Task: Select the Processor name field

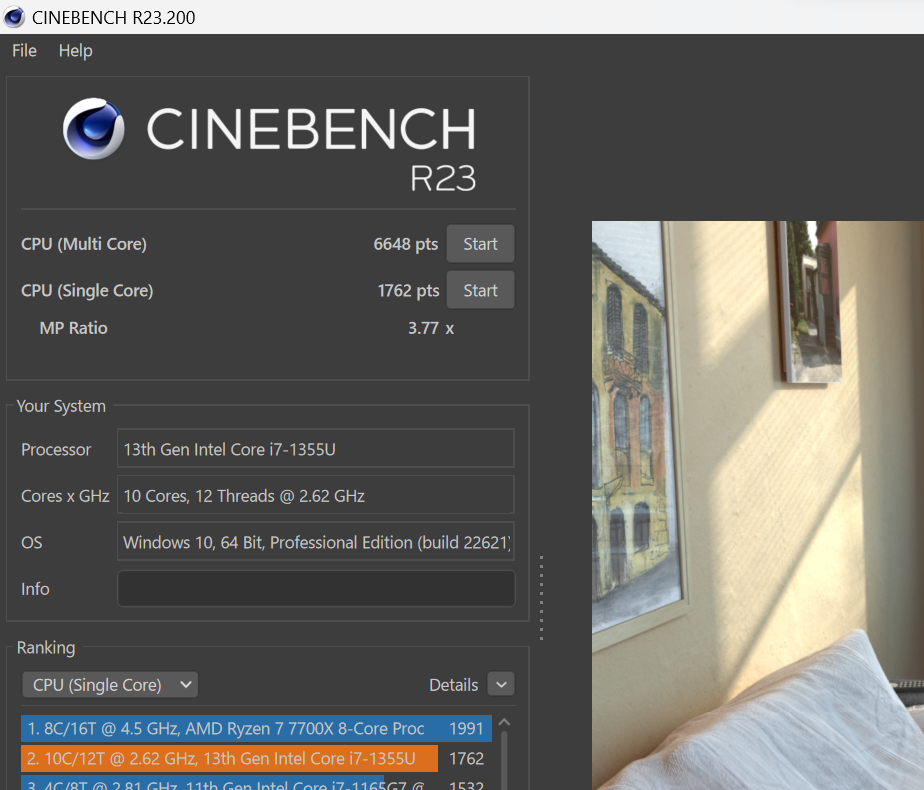Action: pyautogui.click(x=316, y=449)
